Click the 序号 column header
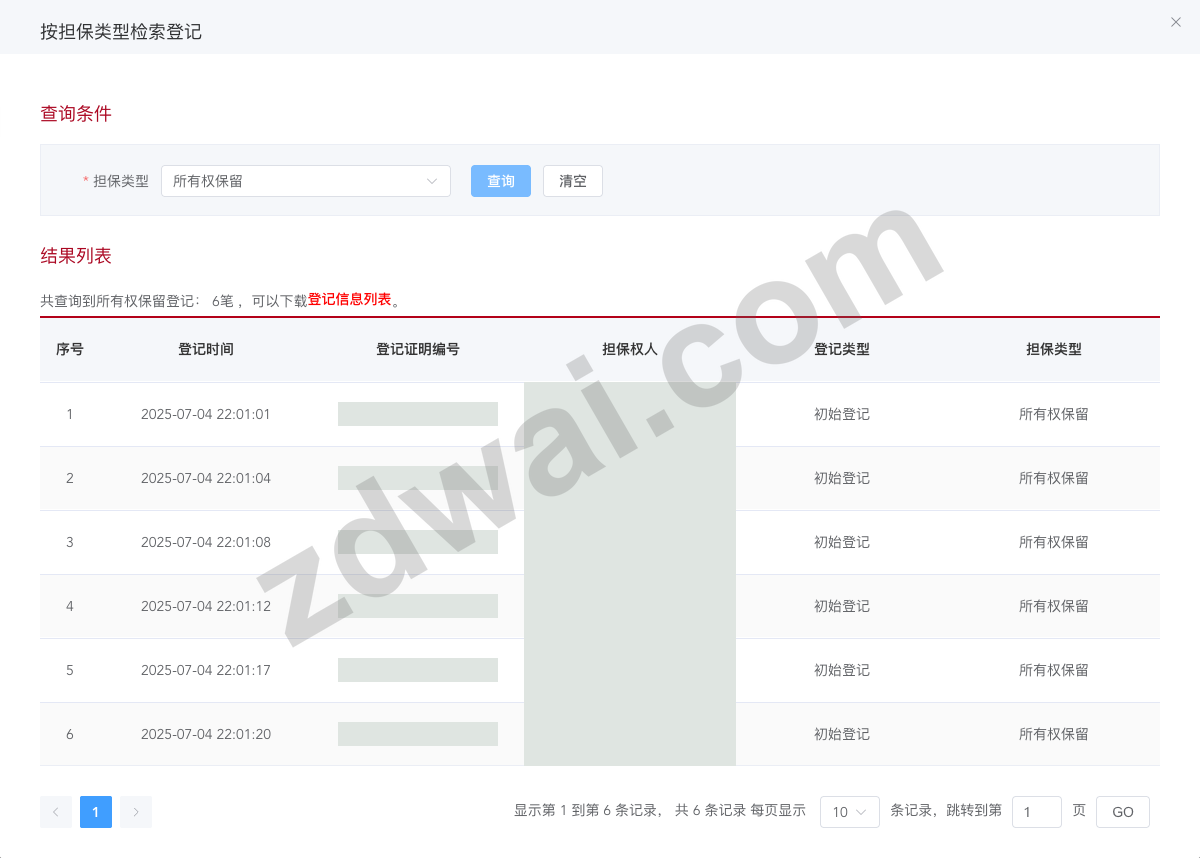1200x858 pixels. [x=70, y=349]
